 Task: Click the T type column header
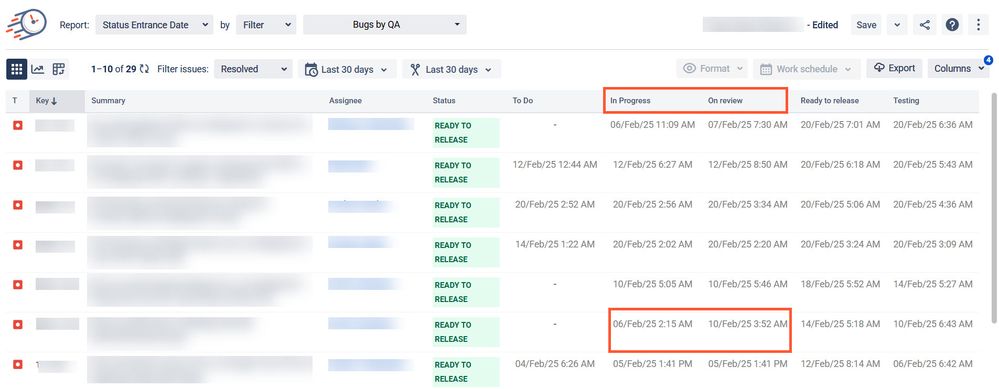click(x=15, y=101)
